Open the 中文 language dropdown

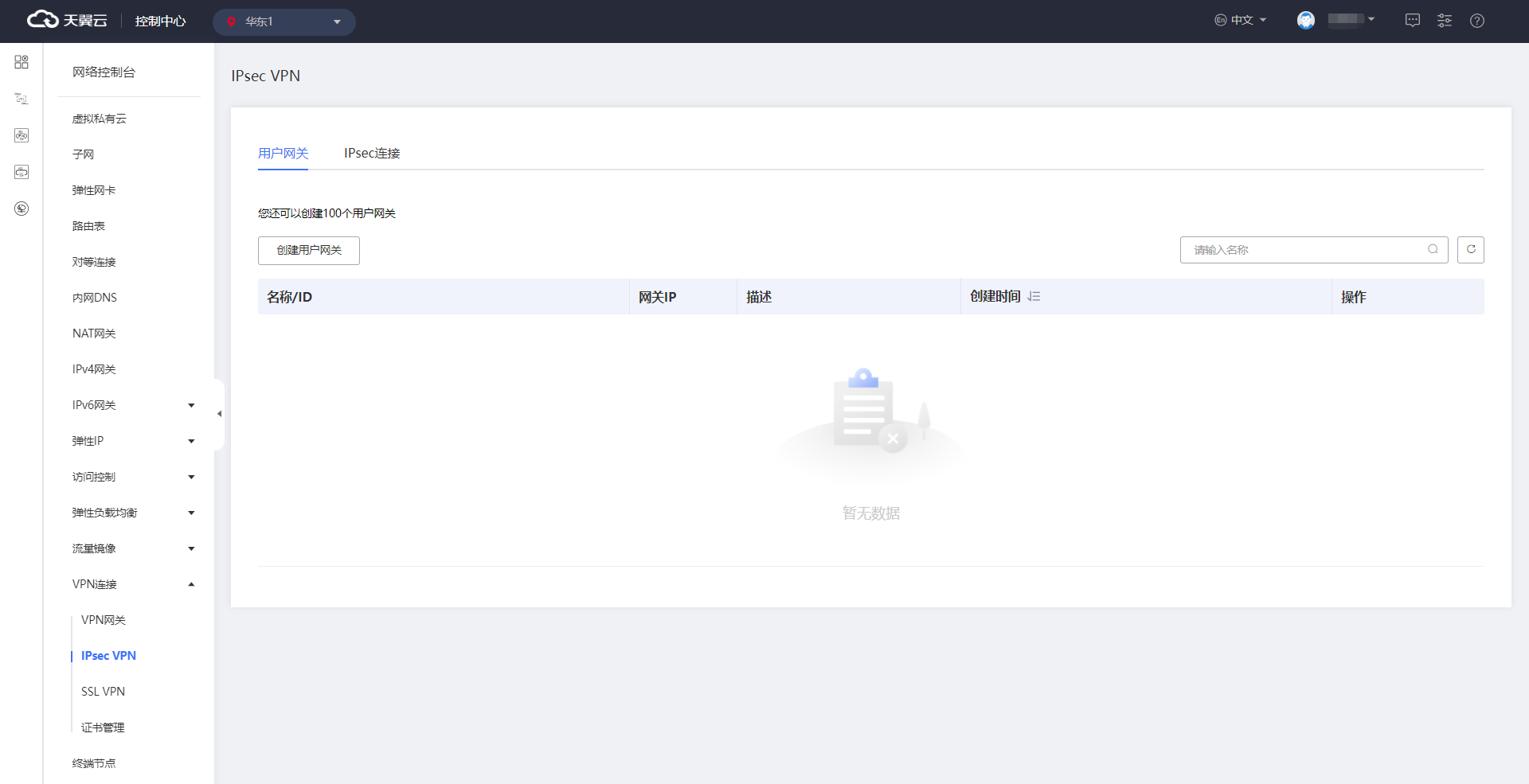(1240, 21)
